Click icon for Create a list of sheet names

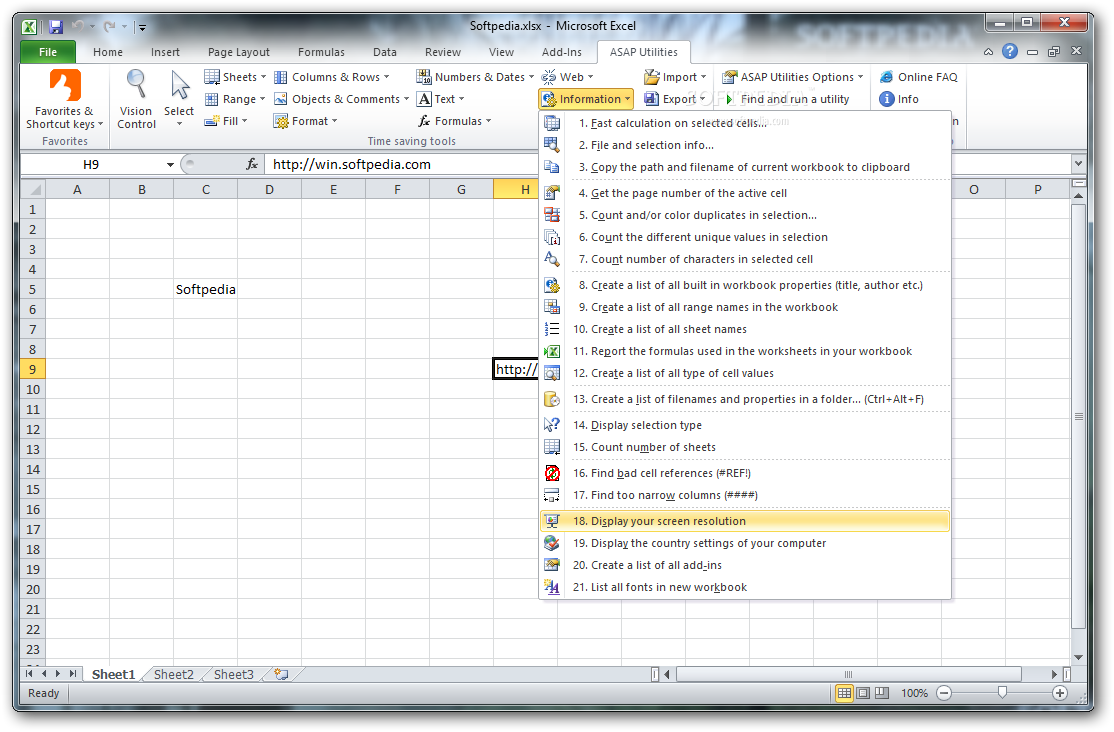(x=552, y=329)
